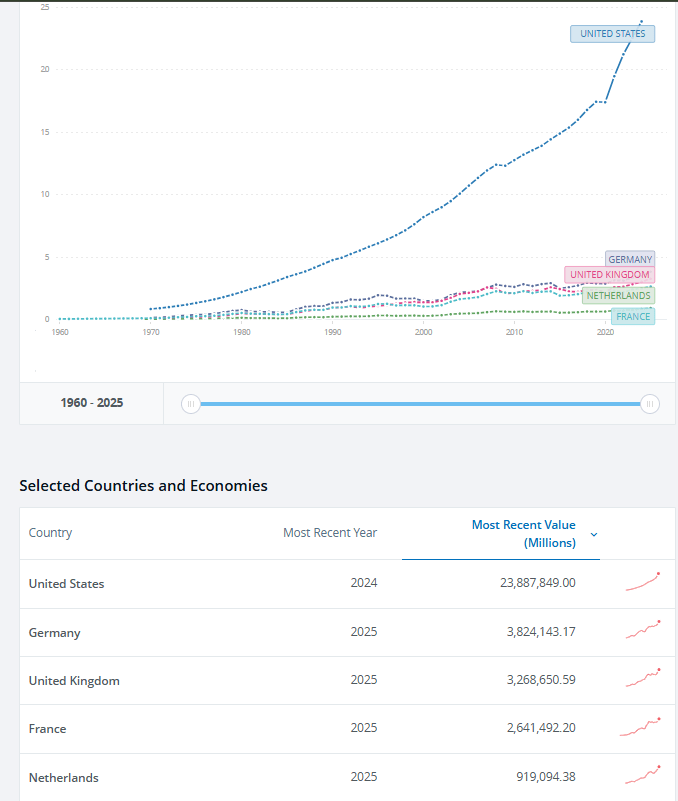The height and width of the screenshot is (801, 678).
Task: Click the FRANCE chart label
Action: click(633, 317)
